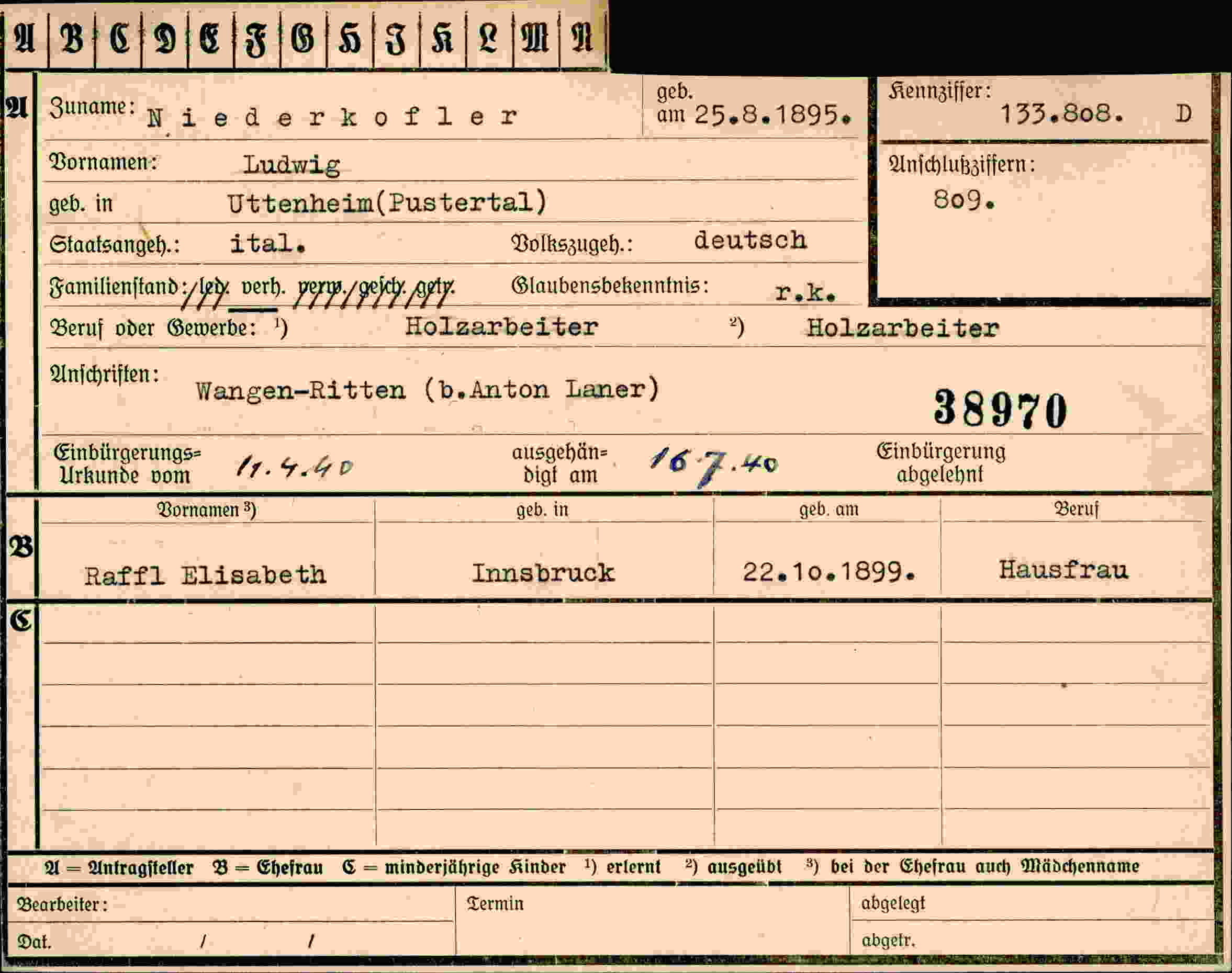
Task: Click the Anschriften field label
Action: pyautogui.click(x=104, y=374)
